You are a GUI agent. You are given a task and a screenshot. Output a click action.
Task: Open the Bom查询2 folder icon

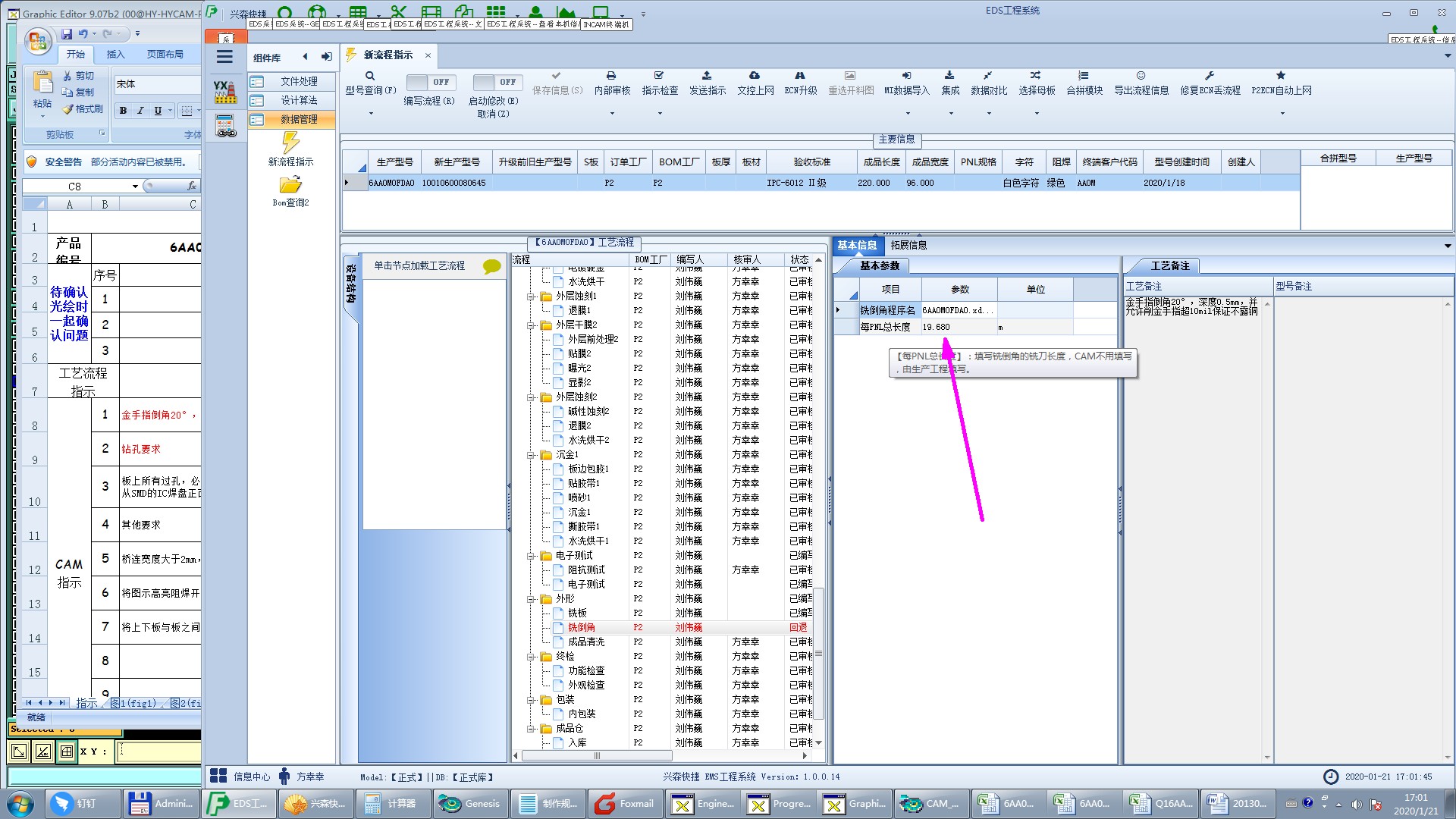pos(290,184)
